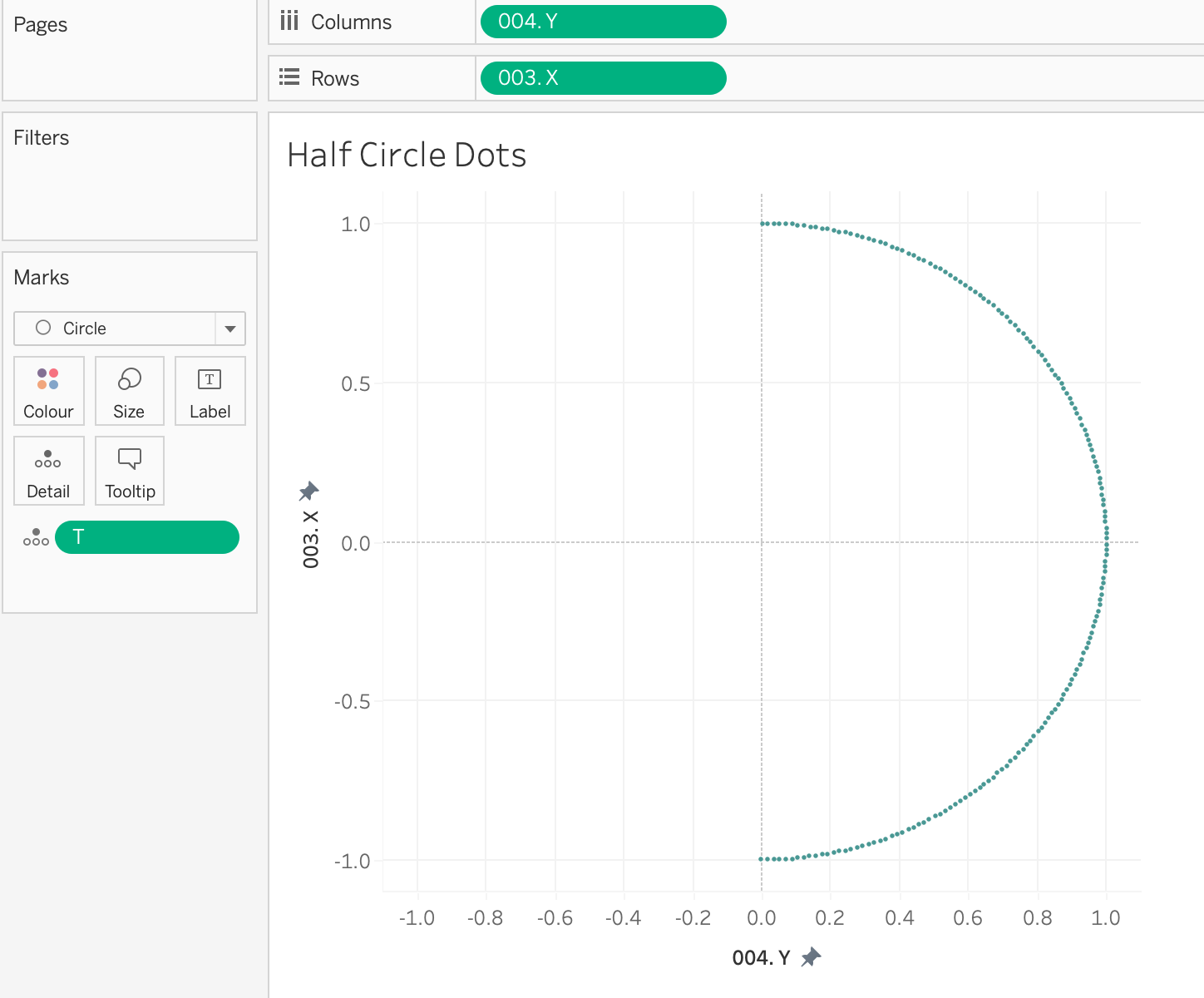The width and height of the screenshot is (1204, 998).
Task: Click inside the Pages shelf
Action: (x=130, y=62)
